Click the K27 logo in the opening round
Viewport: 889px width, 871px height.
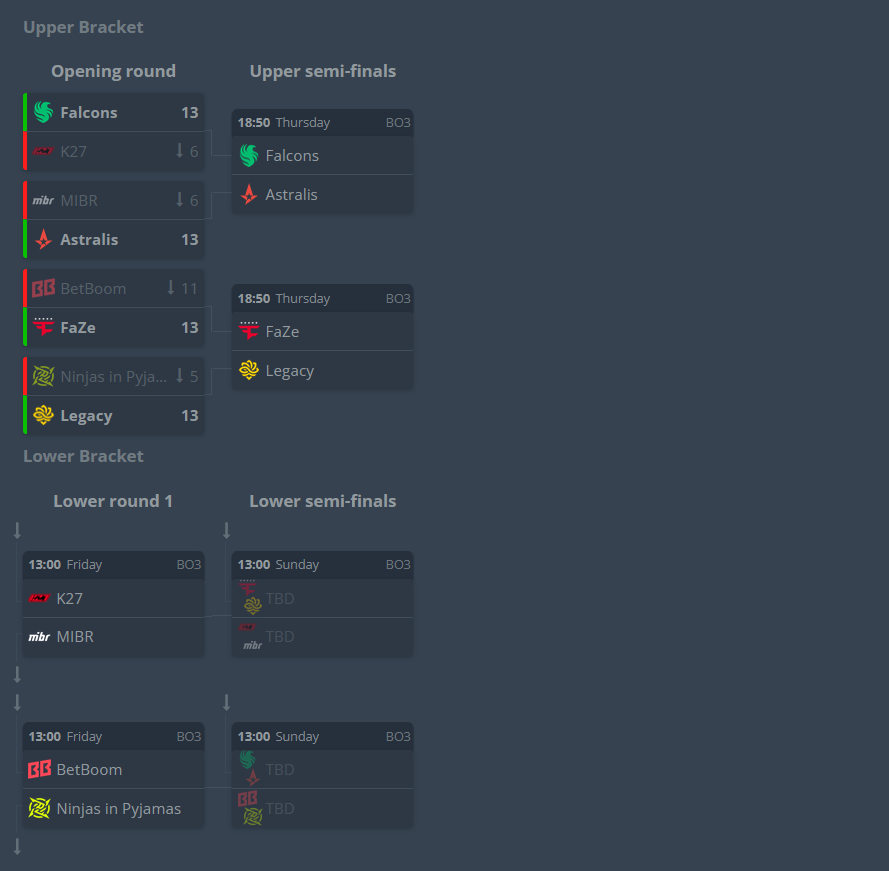(x=43, y=151)
